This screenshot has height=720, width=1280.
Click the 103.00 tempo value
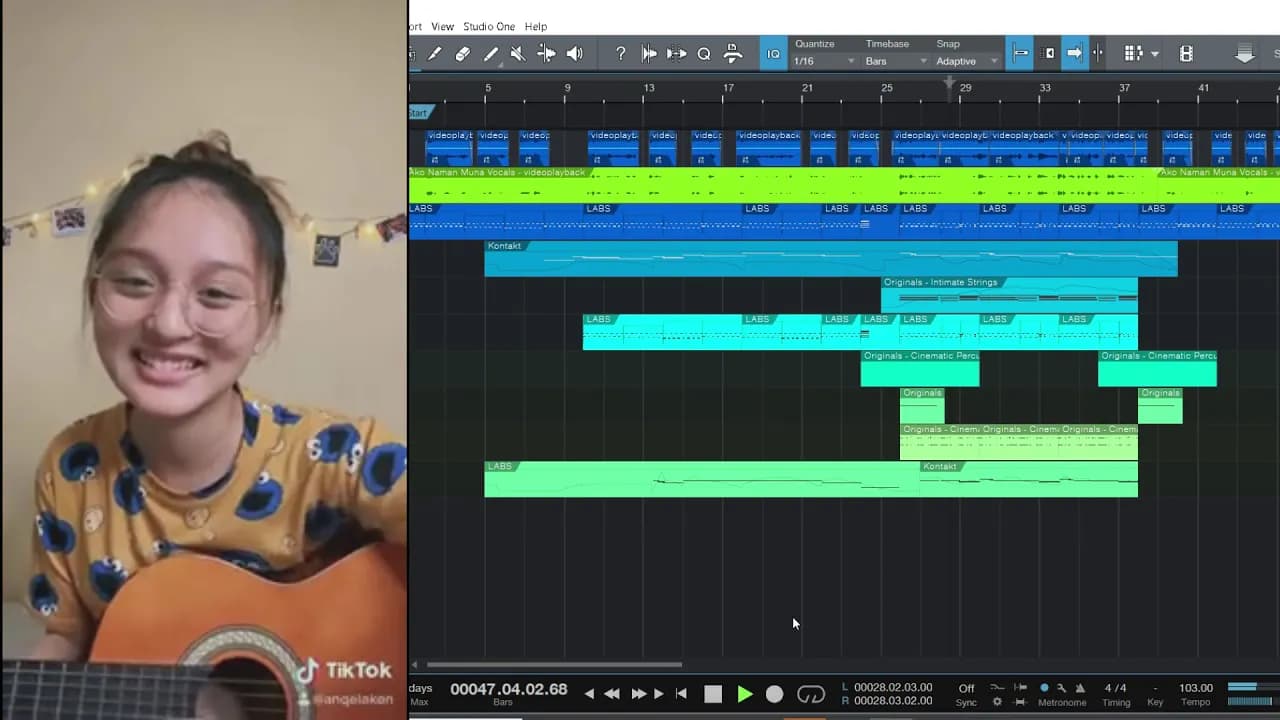1196,688
